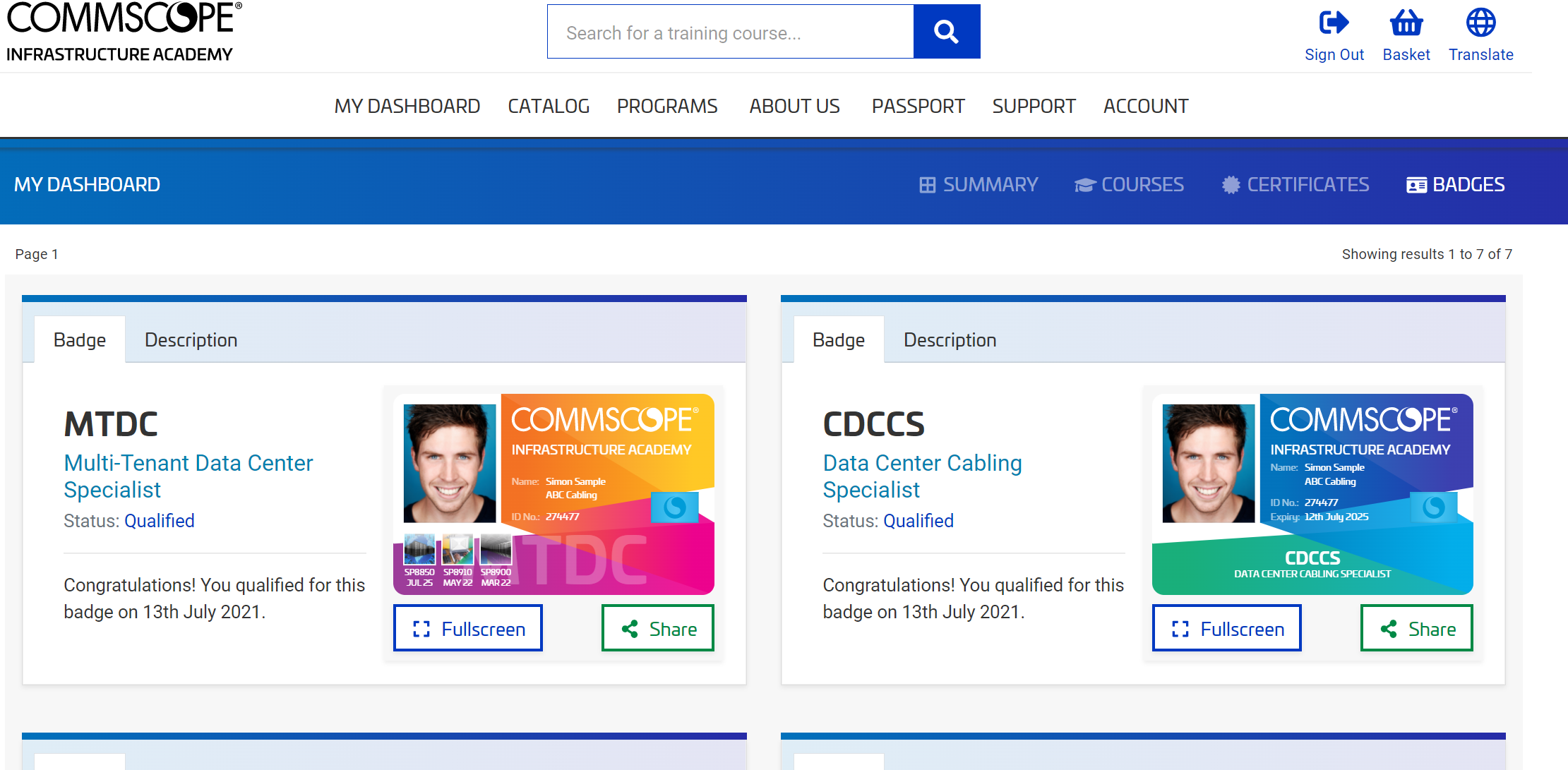This screenshot has height=770, width=1568.
Task: Open the PASSPORT menu item
Action: (x=918, y=106)
